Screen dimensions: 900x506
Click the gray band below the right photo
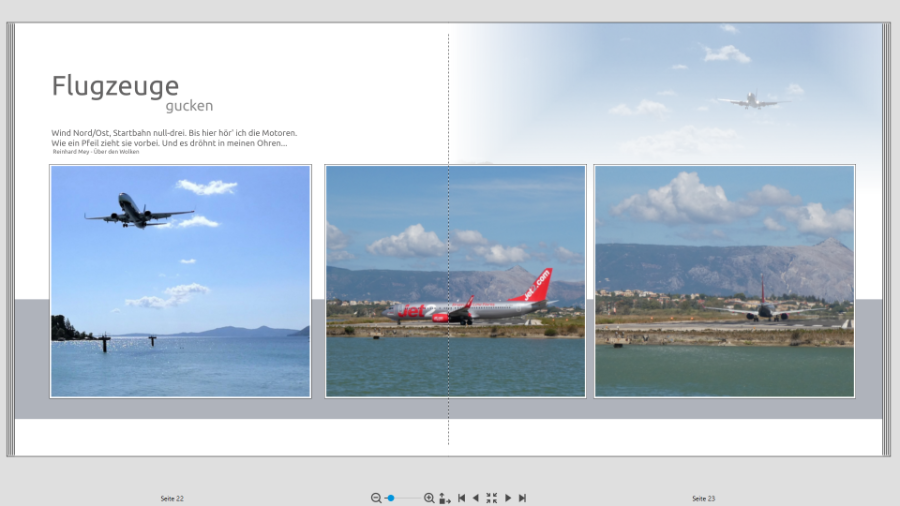(724, 408)
